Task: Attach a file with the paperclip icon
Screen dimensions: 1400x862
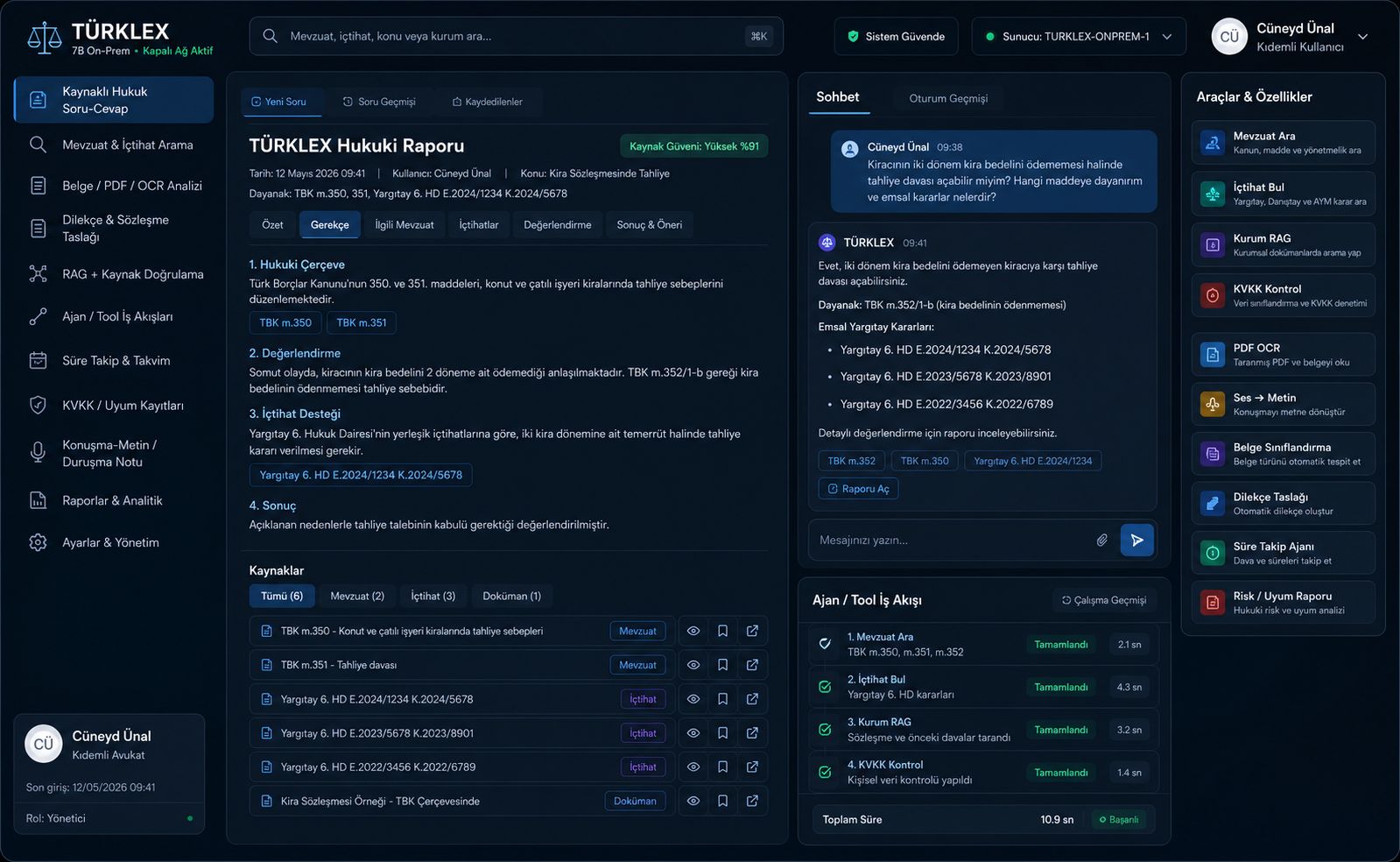Action: pyautogui.click(x=1102, y=540)
